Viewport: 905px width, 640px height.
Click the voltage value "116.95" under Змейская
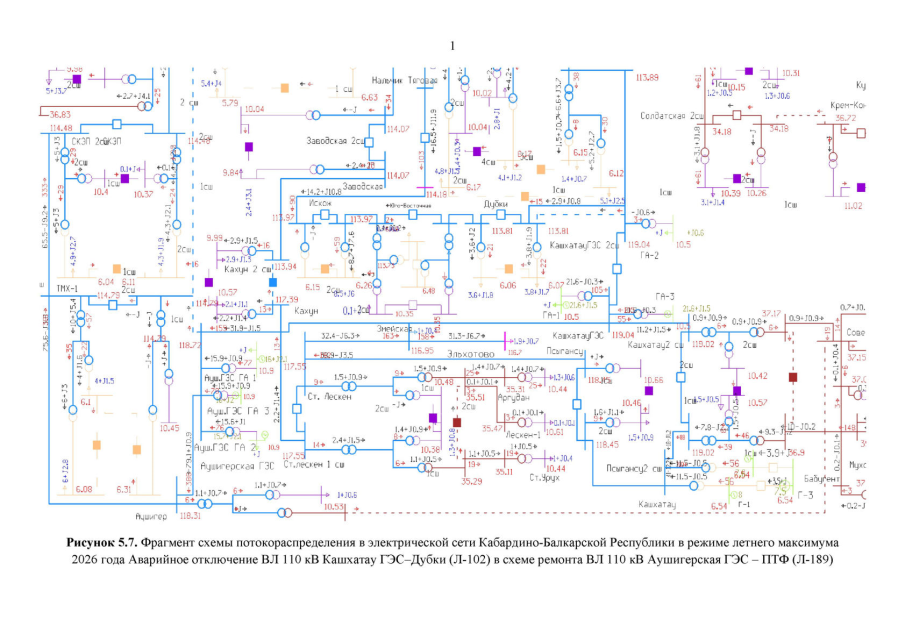pos(422,350)
